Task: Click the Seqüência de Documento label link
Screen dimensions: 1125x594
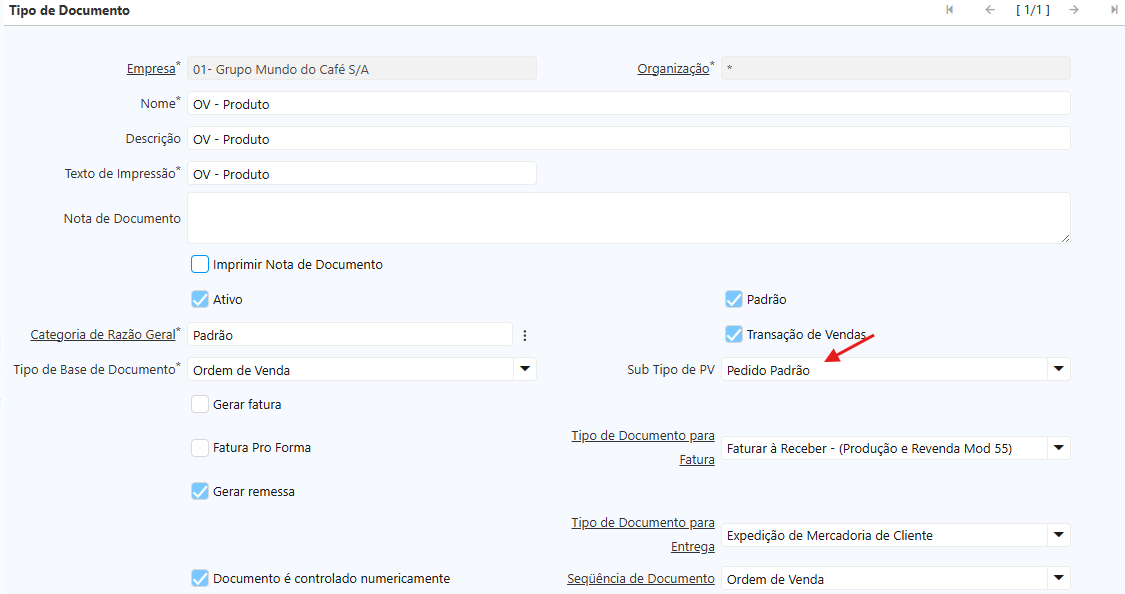Action: pyautogui.click(x=640, y=579)
